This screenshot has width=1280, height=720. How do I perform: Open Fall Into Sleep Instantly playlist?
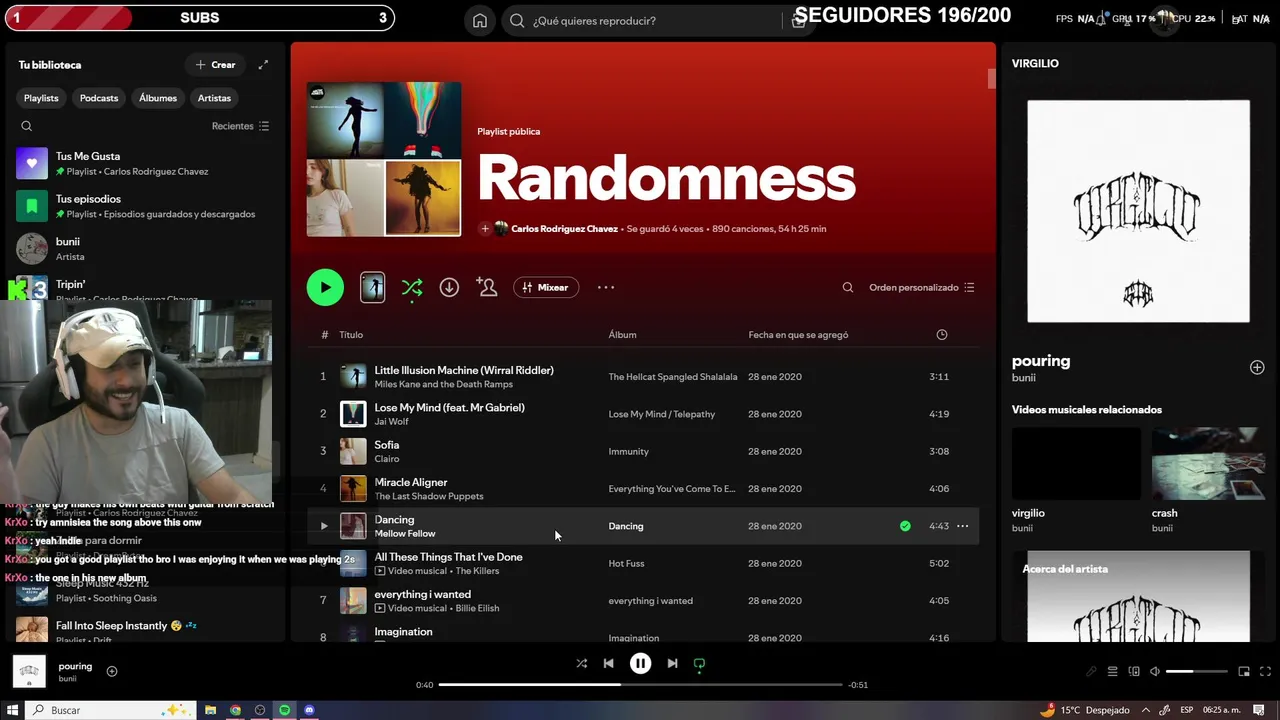(145, 630)
